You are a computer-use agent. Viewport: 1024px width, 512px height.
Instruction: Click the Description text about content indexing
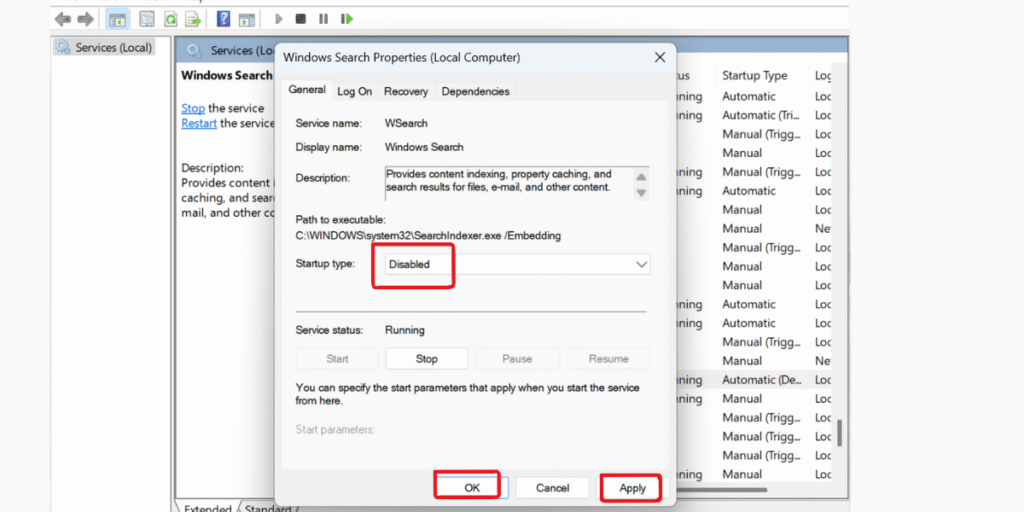tap(498, 181)
